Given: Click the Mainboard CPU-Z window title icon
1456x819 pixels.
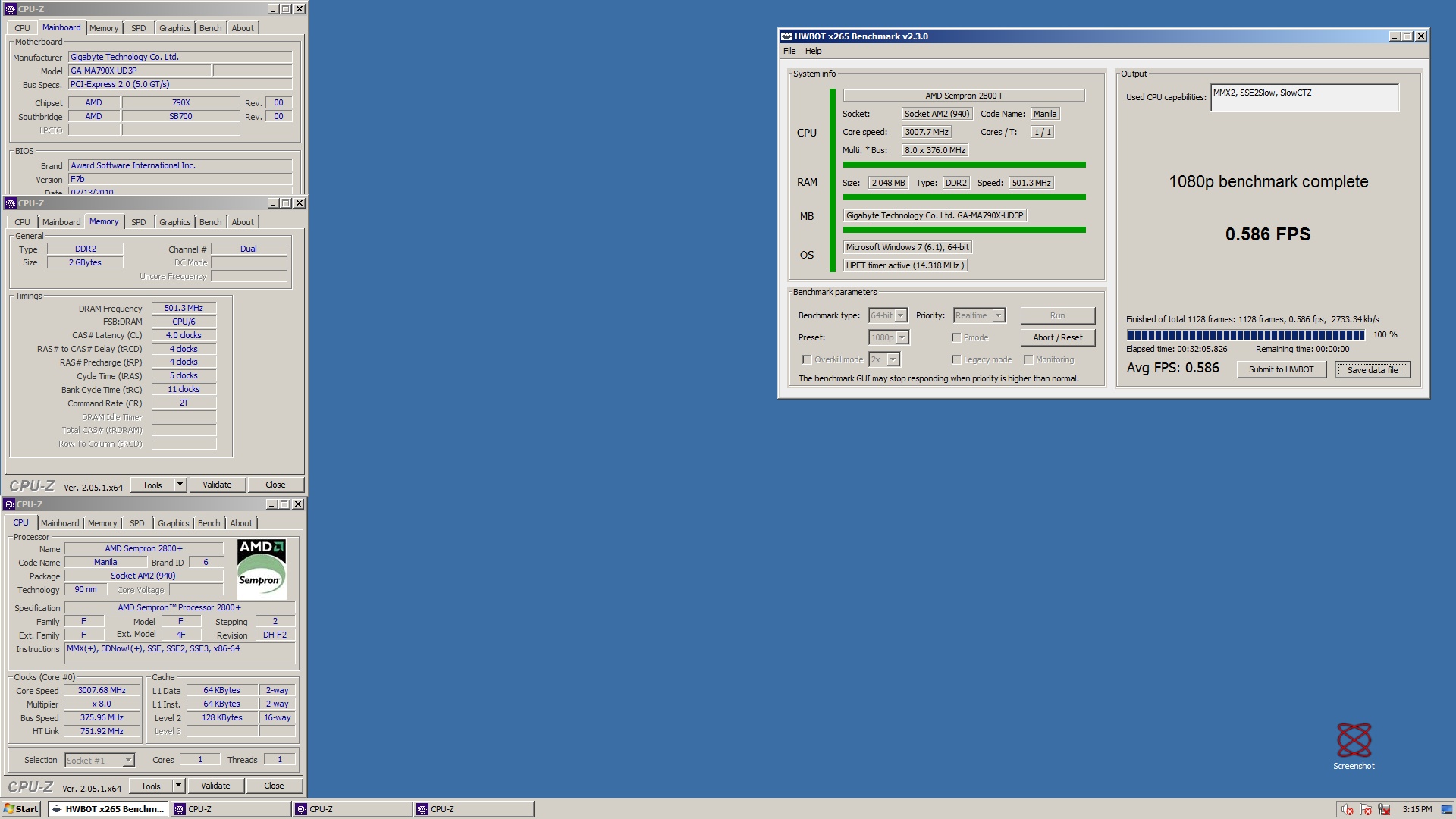Looking at the screenshot, I should pyautogui.click(x=11, y=9).
